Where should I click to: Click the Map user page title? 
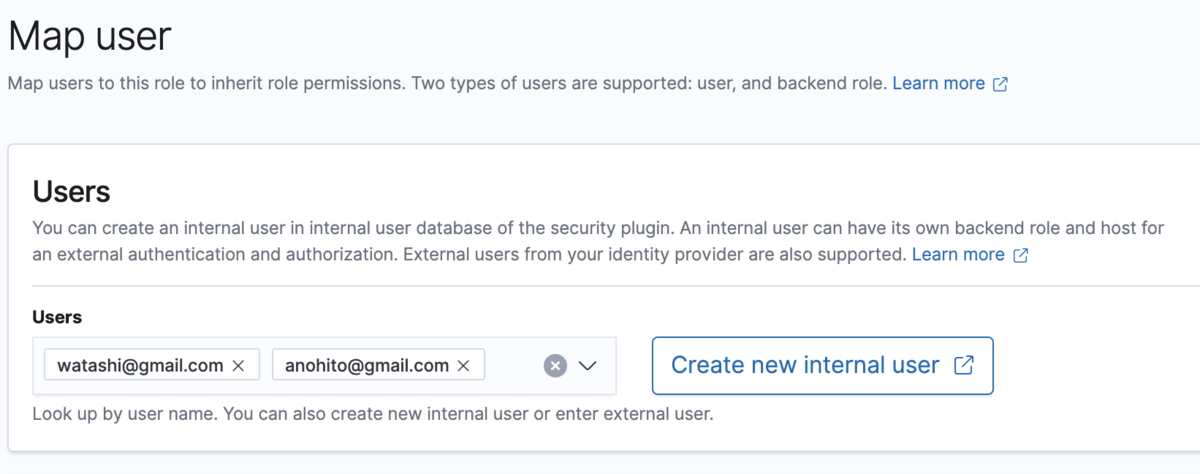click(x=90, y=37)
